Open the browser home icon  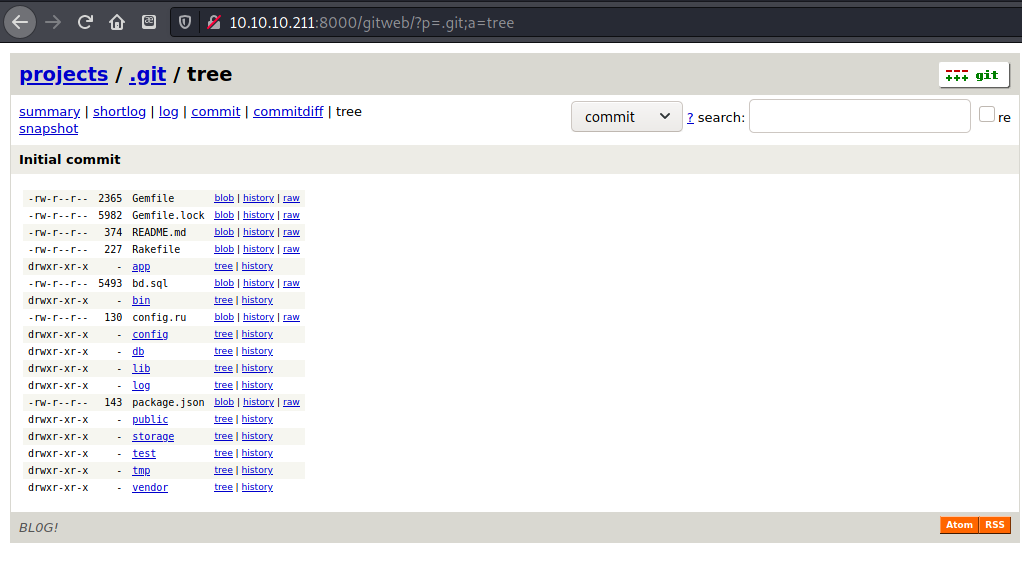coord(117,23)
